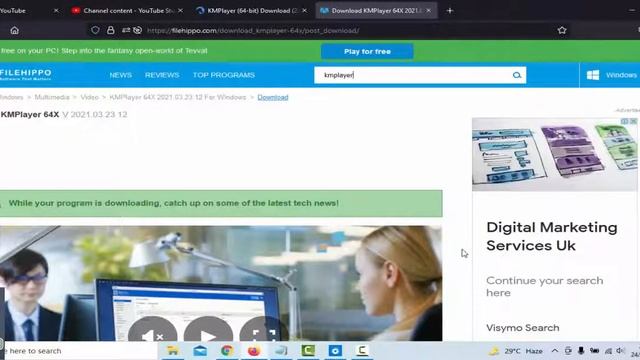This screenshot has height=360, width=640.
Task: Open blue recorder app on taskbar
Action: tap(335, 351)
